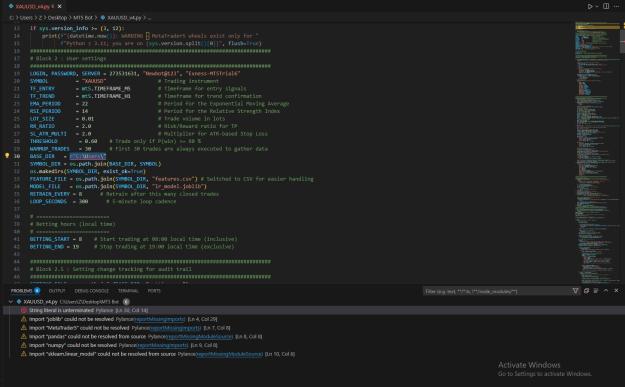Open reportMissingImports link on joblib warning

[160, 319]
